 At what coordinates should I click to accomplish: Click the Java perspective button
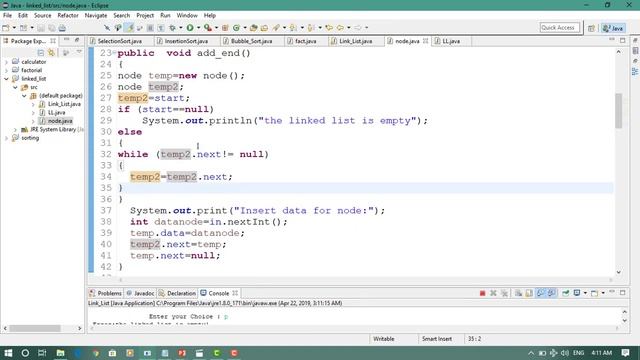(613, 28)
